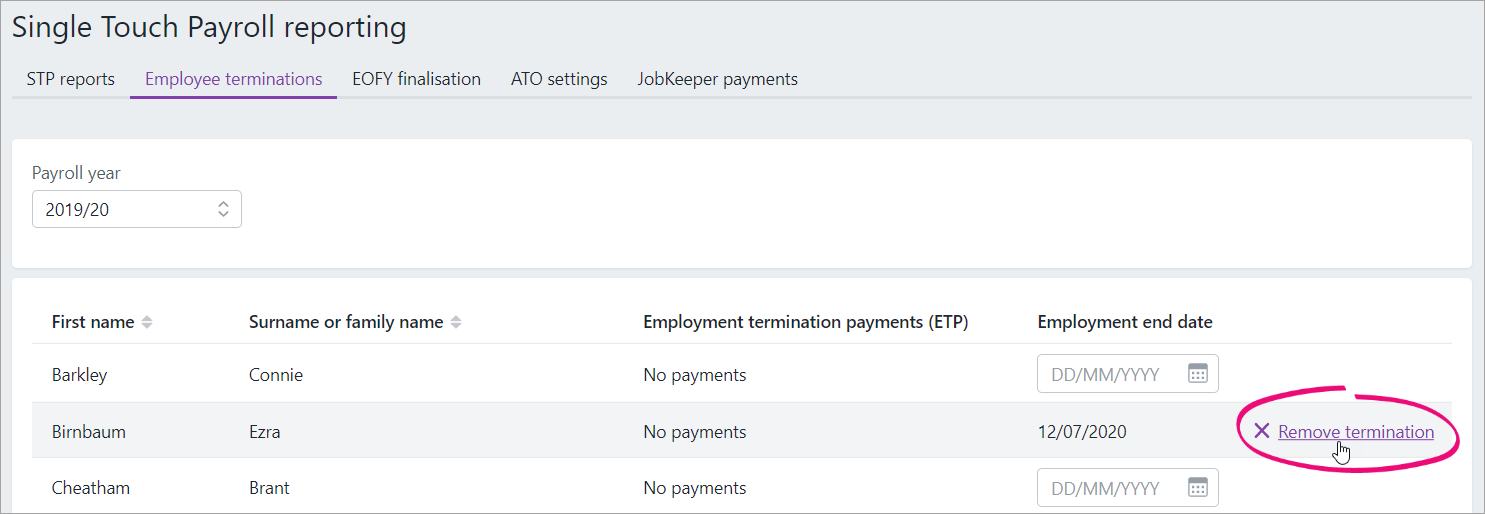Open the JobKeeper payments tab

tap(717, 79)
